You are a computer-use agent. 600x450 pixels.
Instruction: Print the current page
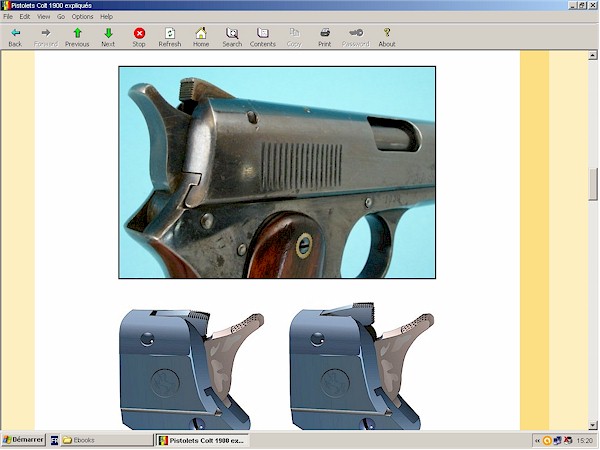pyautogui.click(x=325, y=38)
